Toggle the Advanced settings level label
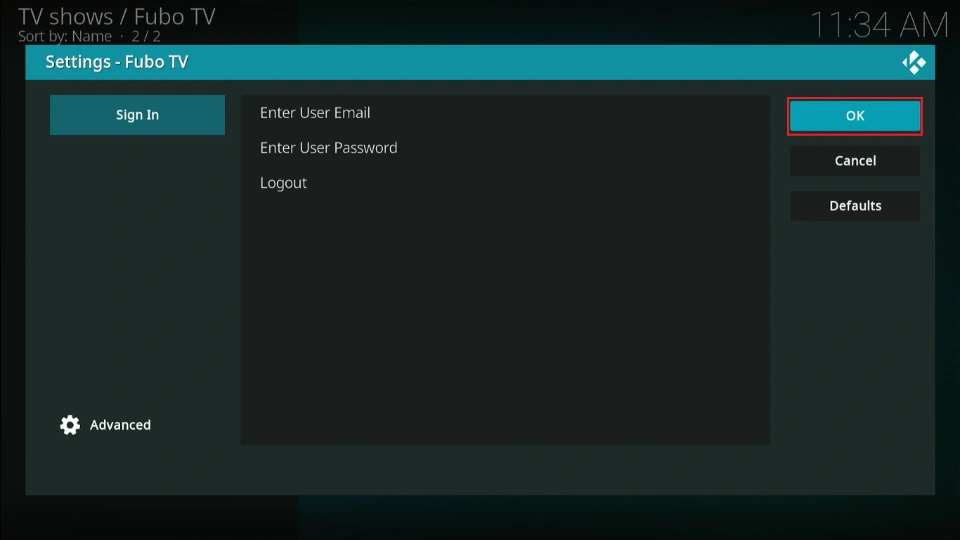Viewport: 960px width, 540px height. [x=120, y=425]
